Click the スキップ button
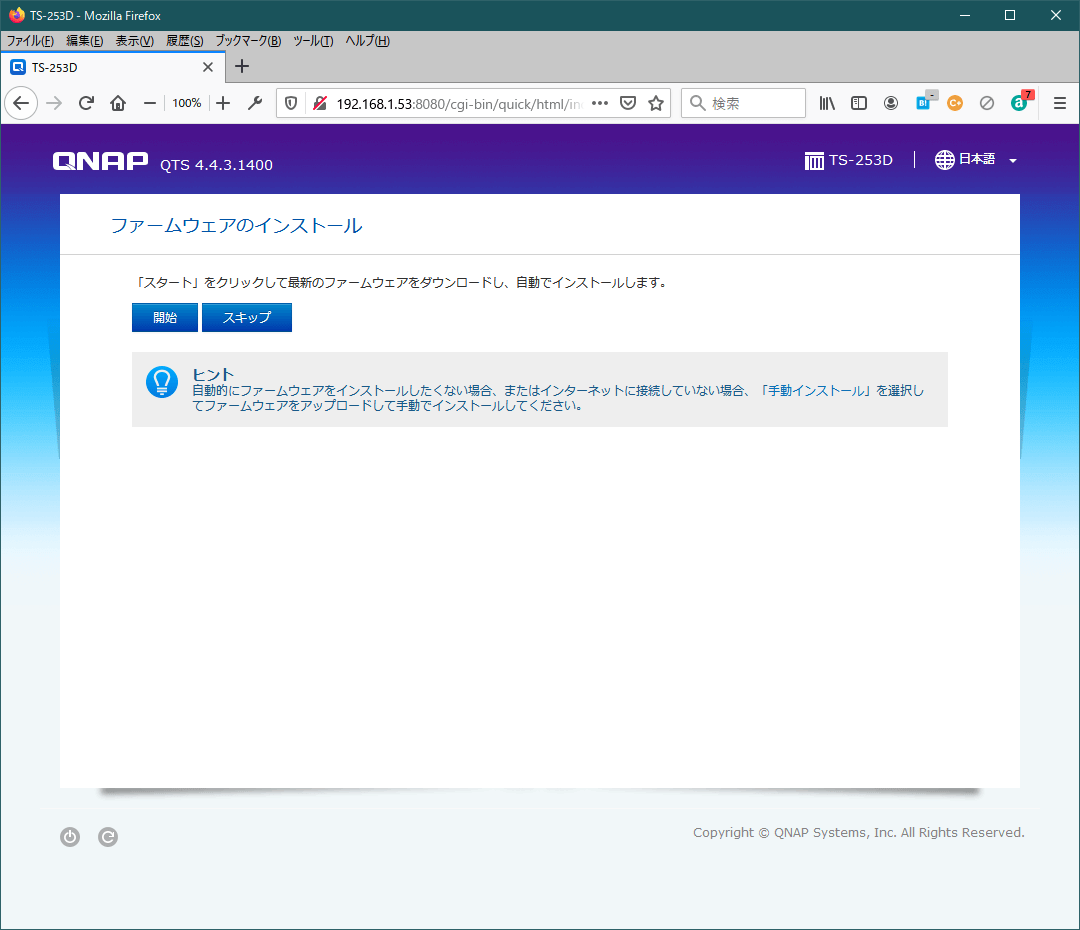This screenshot has width=1080, height=930. coord(247,318)
